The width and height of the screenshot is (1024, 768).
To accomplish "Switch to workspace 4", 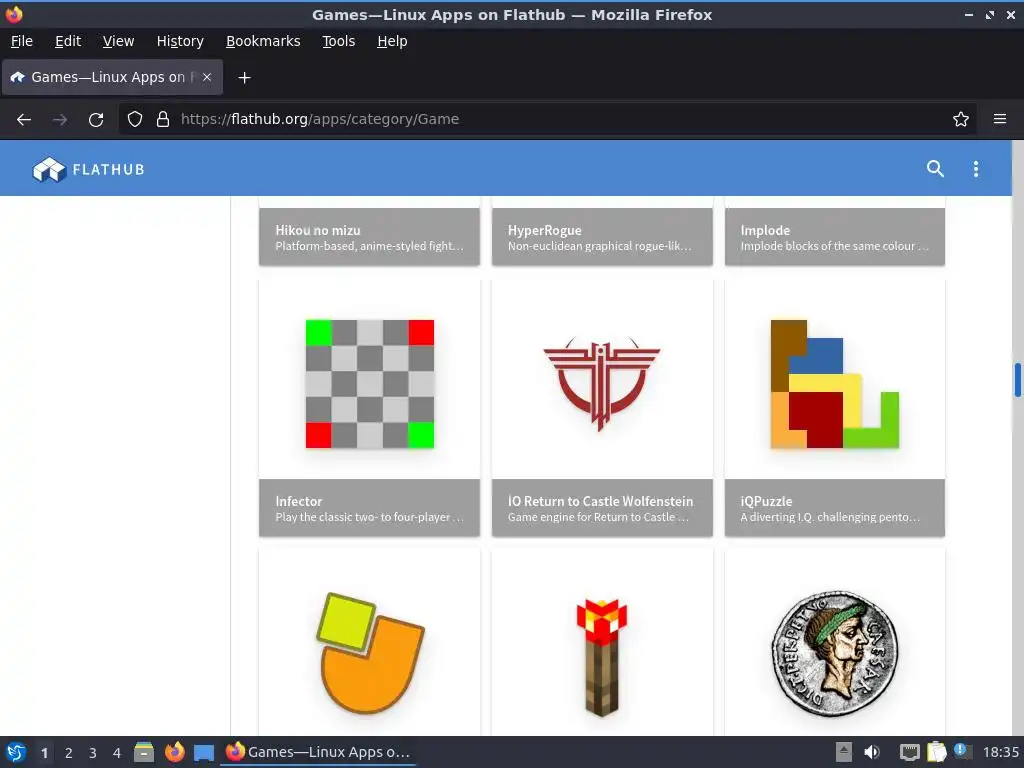I will pyautogui.click(x=117, y=753).
